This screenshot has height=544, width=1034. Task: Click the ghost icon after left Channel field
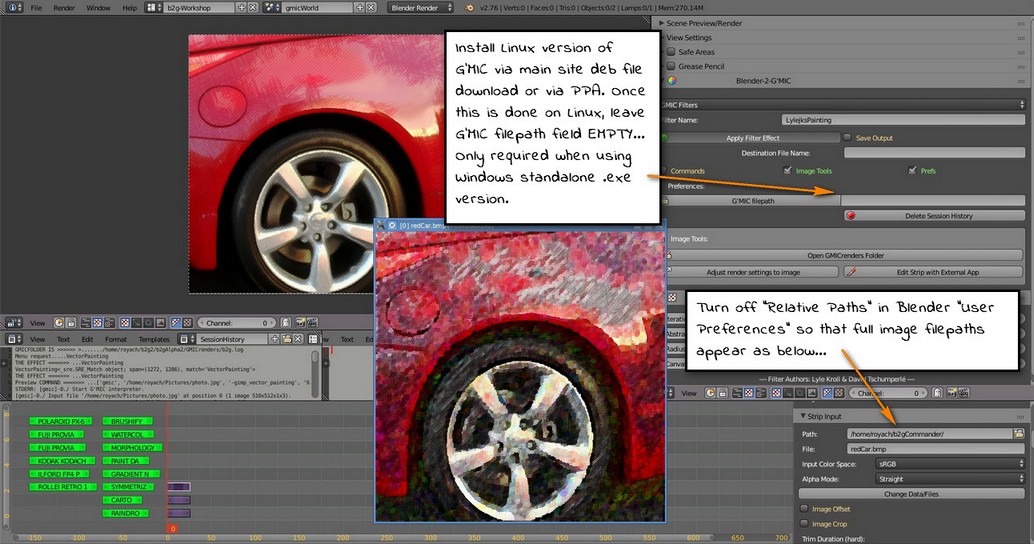(x=286, y=322)
